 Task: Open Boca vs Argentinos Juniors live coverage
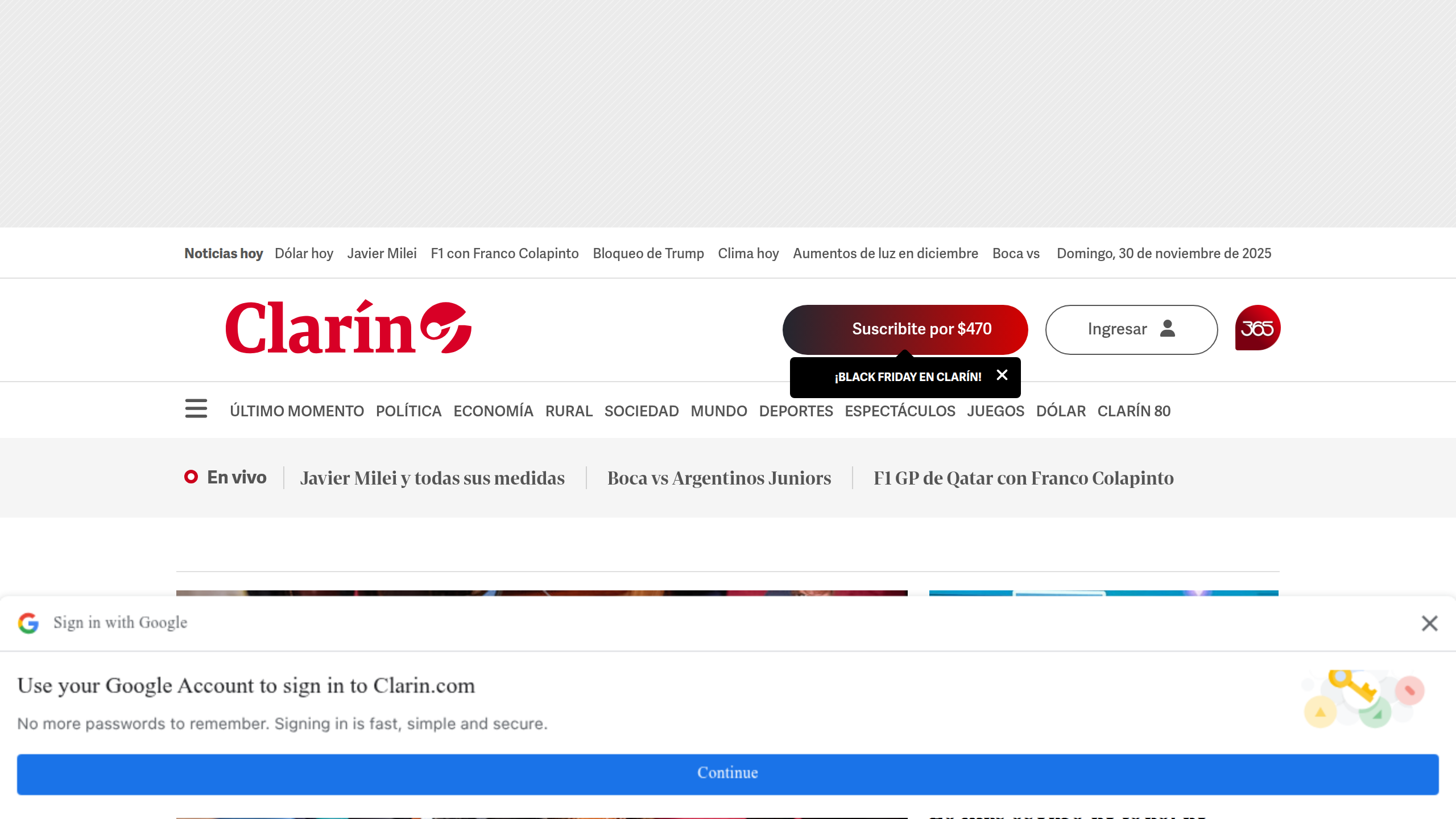[x=719, y=478]
